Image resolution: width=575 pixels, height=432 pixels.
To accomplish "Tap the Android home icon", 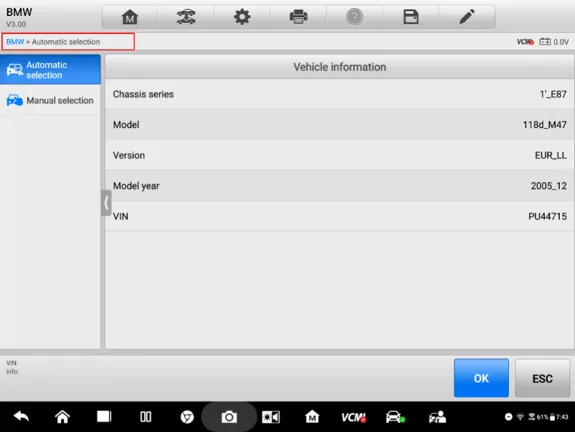I will pos(62,417).
